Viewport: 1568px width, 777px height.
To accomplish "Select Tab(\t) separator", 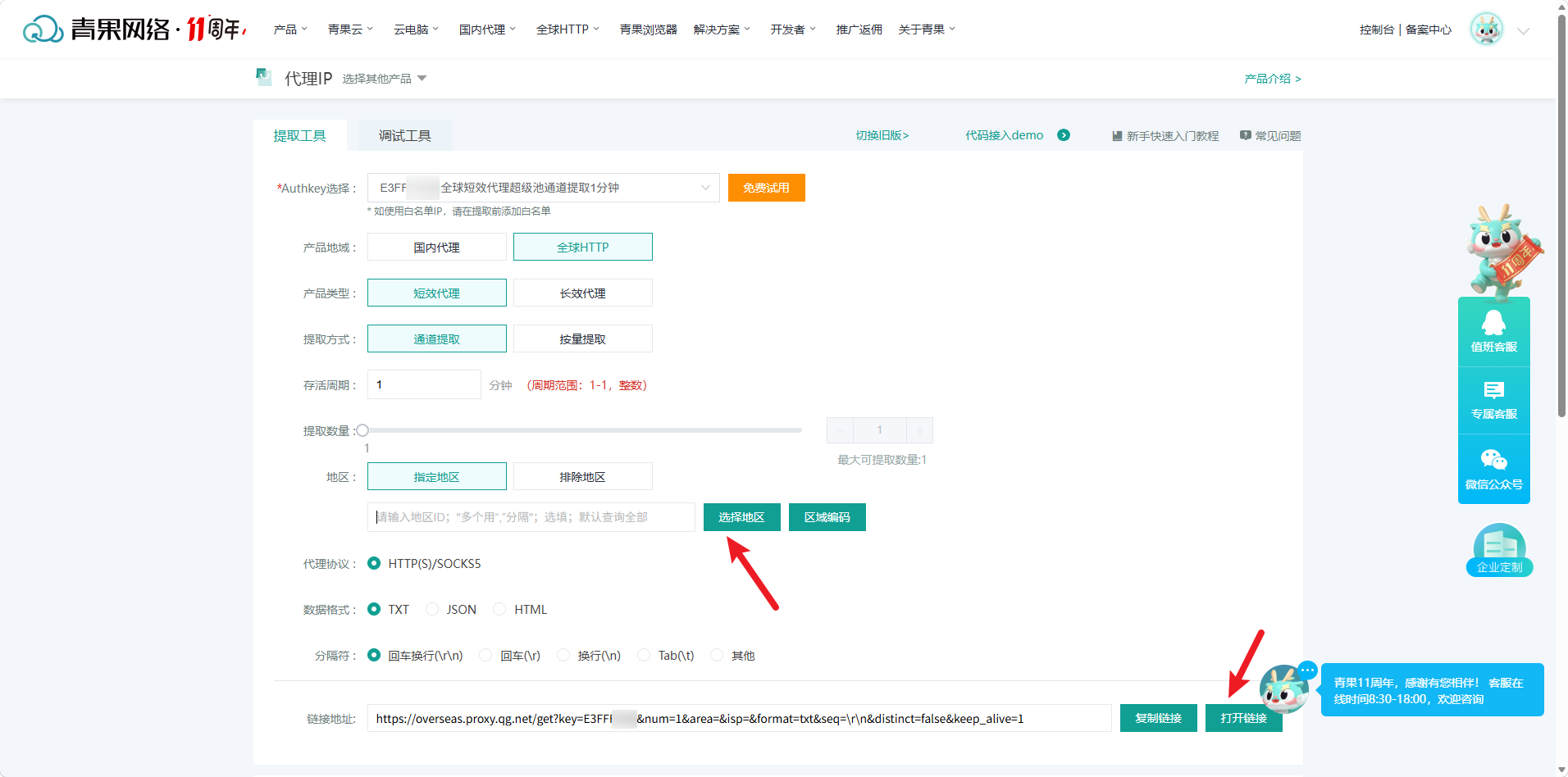I will coord(644,655).
